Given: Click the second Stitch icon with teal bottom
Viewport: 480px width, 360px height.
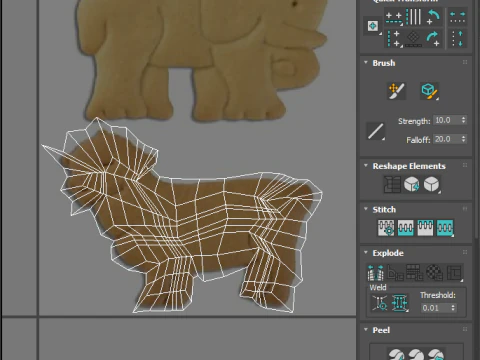Looking at the screenshot, I should pyautogui.click(x=406, y=228).
